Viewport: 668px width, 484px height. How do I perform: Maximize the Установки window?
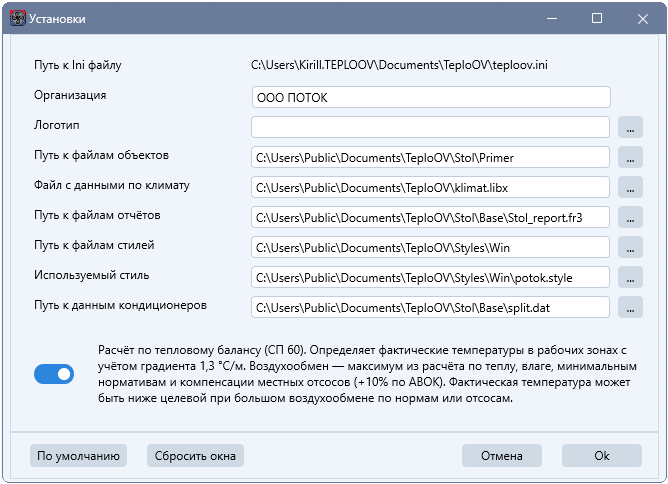pos(597,19)
